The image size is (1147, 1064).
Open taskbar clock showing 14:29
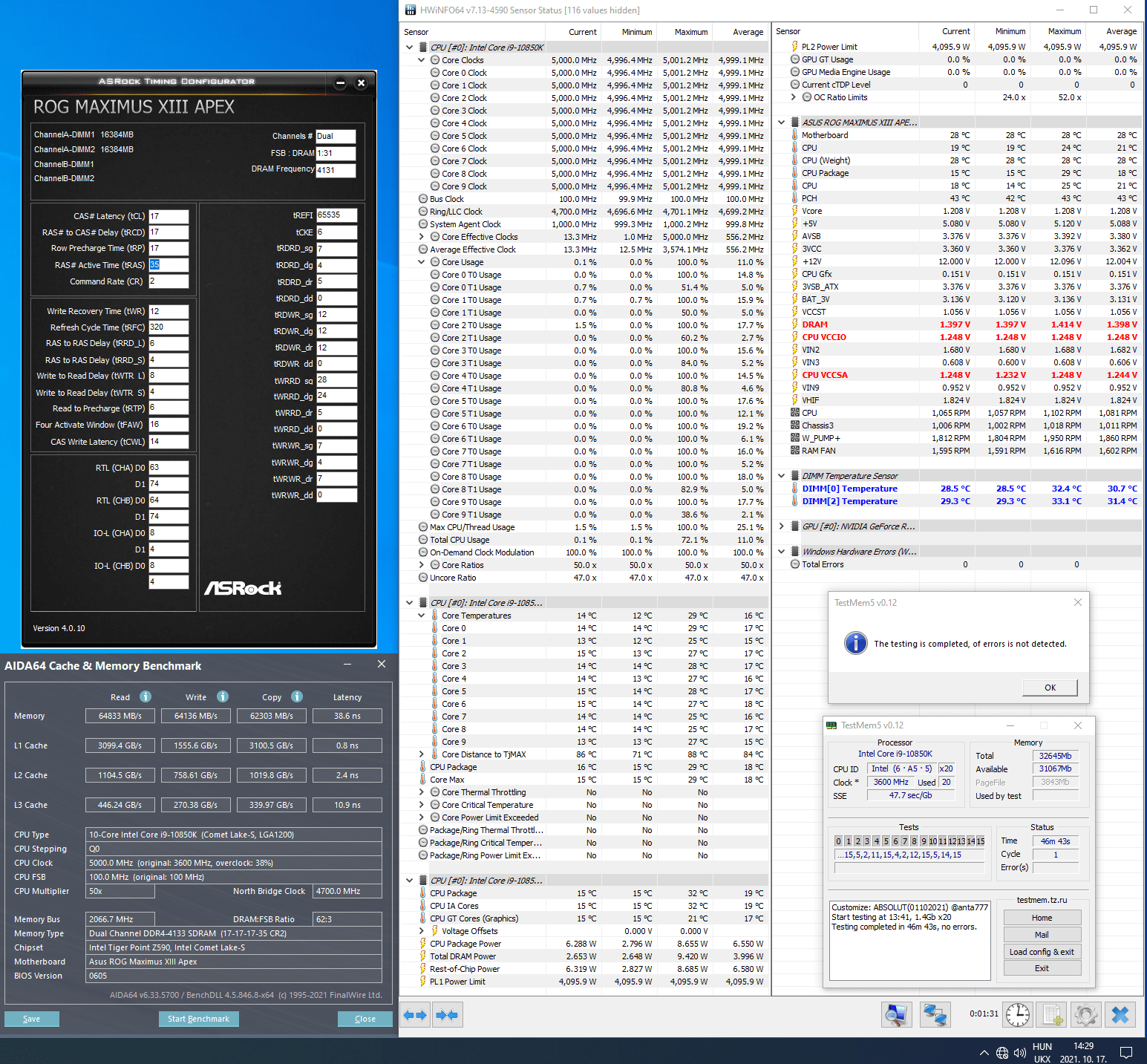[x=1083, y=1053]
